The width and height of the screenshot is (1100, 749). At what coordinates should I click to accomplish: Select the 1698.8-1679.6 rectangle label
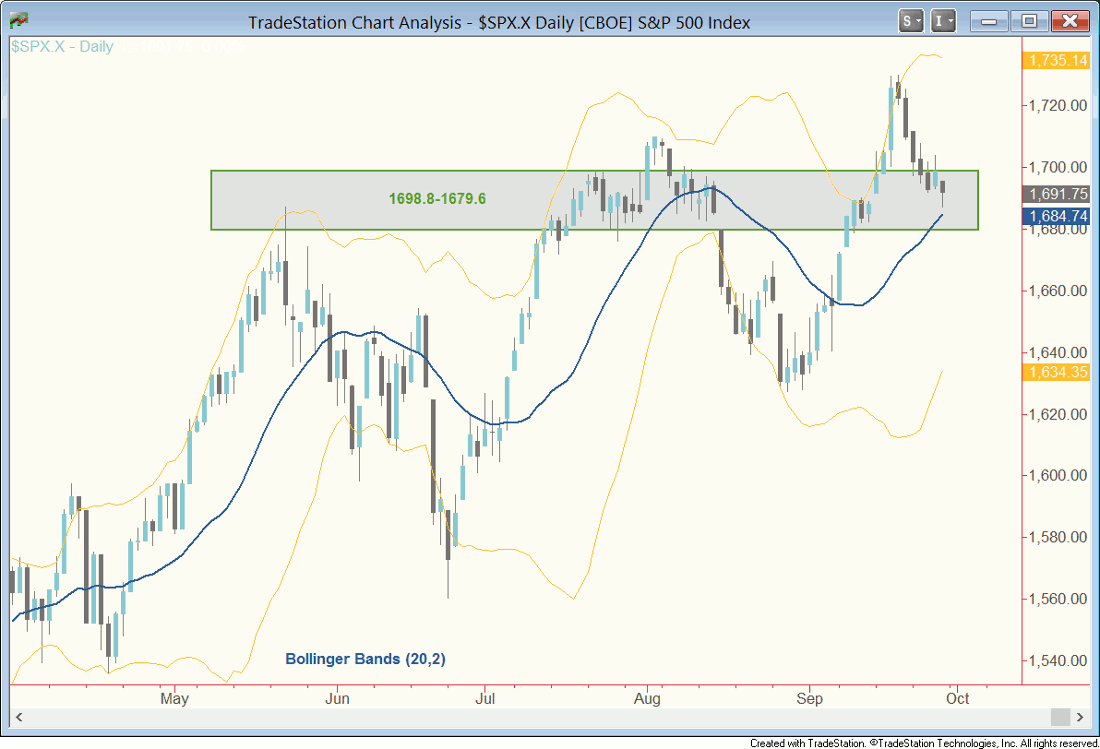click(437, 199)
